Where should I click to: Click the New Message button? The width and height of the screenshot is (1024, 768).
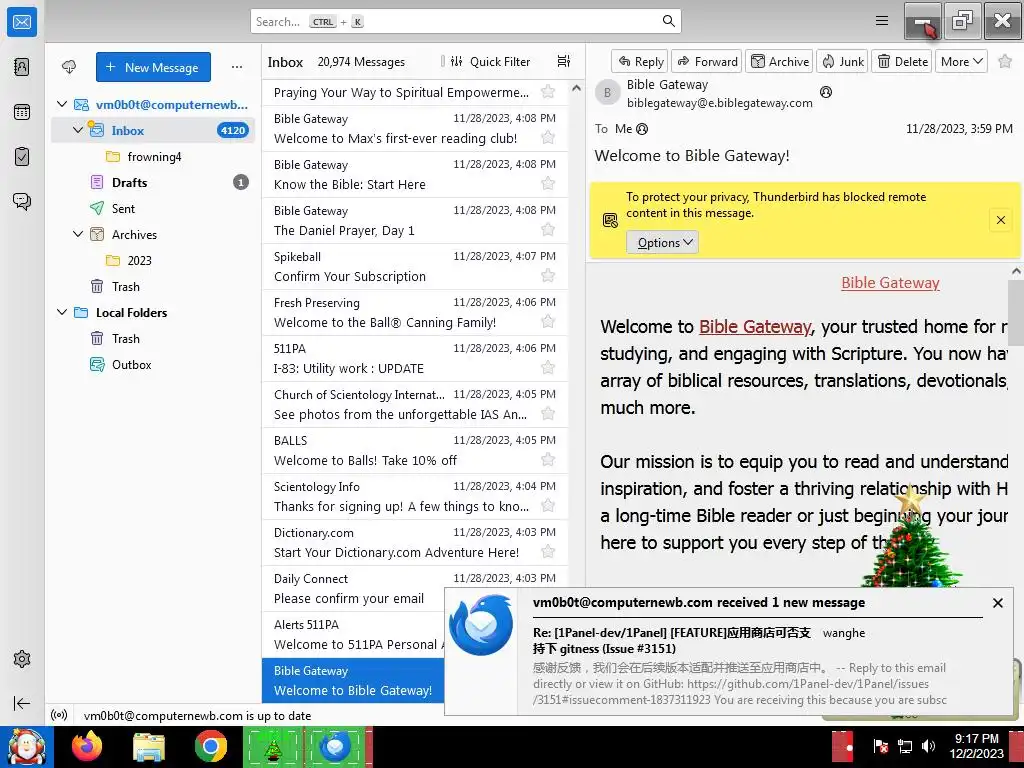153,67
